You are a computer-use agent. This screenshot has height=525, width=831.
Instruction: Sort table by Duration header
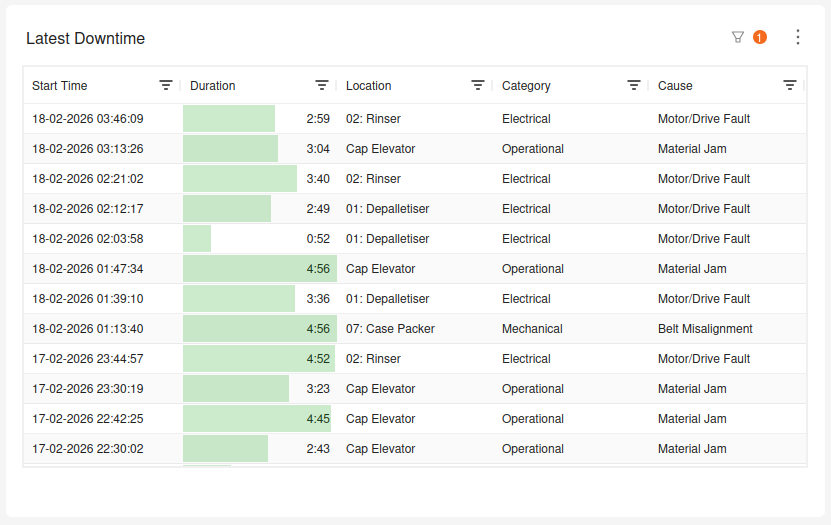point(213,86)
